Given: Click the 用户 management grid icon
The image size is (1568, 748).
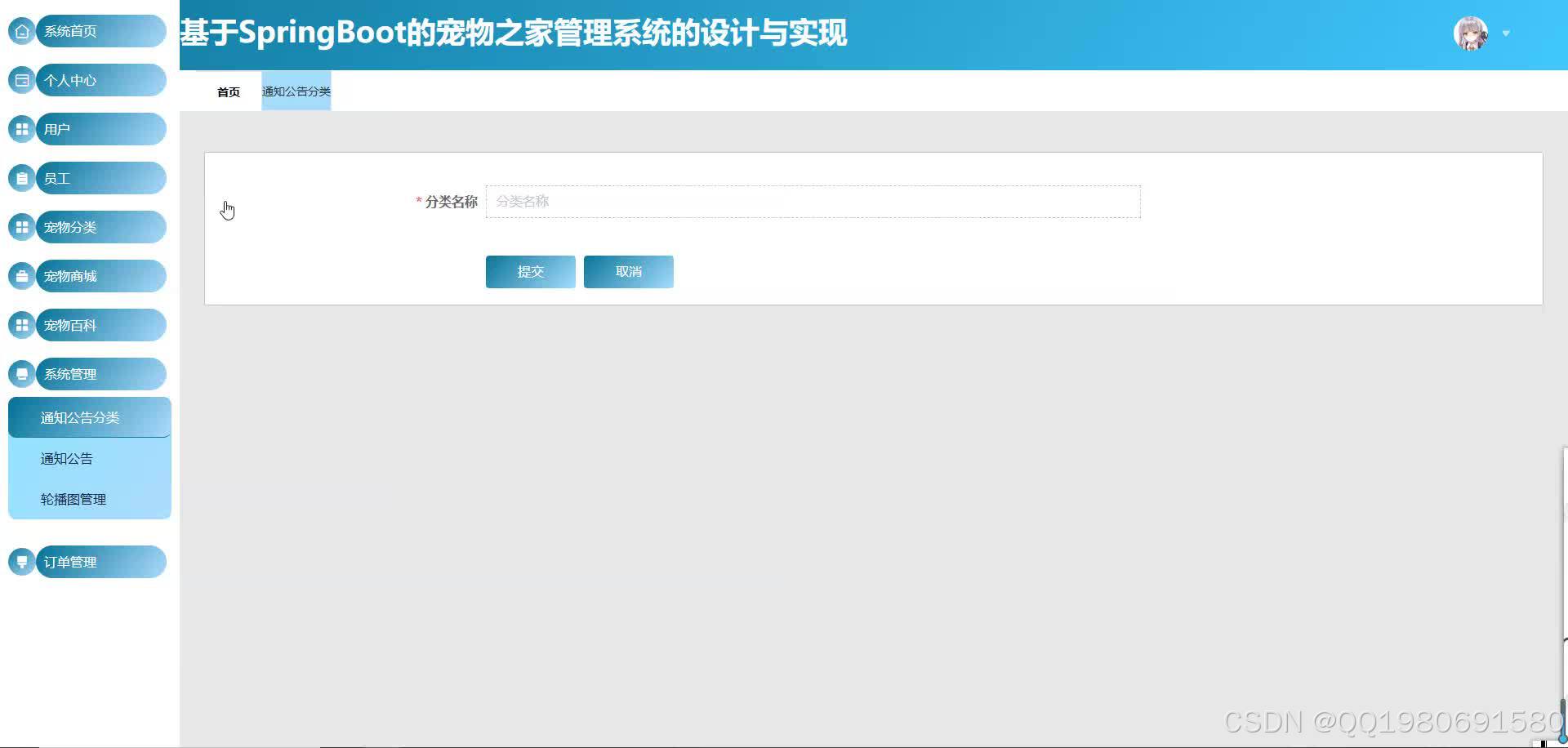Looking at the screenshot, I should 21,129.
